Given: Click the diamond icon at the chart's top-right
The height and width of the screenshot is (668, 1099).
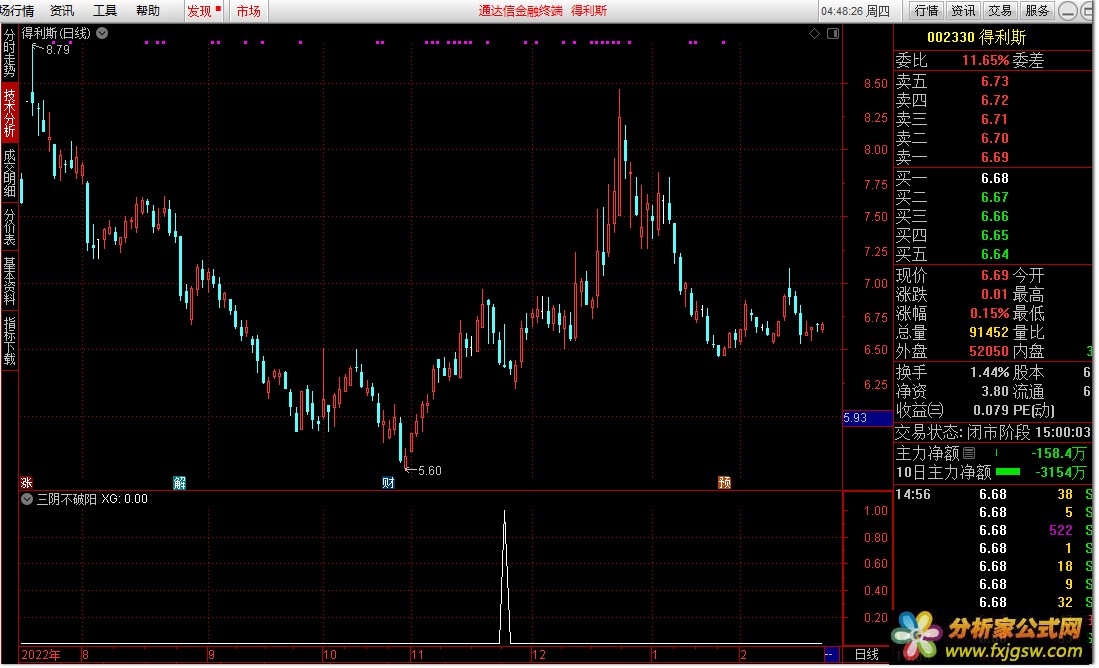Looking at the screenshot, I should pos(814,33).
